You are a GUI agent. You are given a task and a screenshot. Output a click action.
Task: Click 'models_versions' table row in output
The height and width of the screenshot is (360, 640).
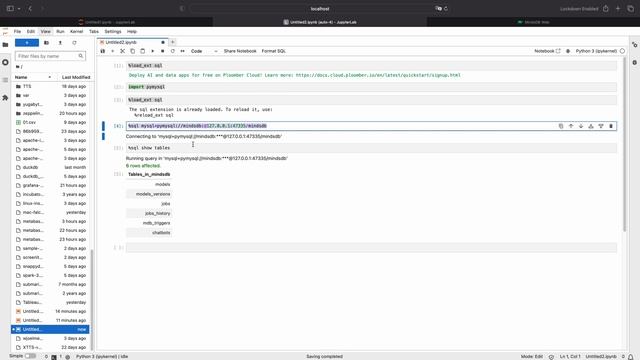[x=149, y=194]
